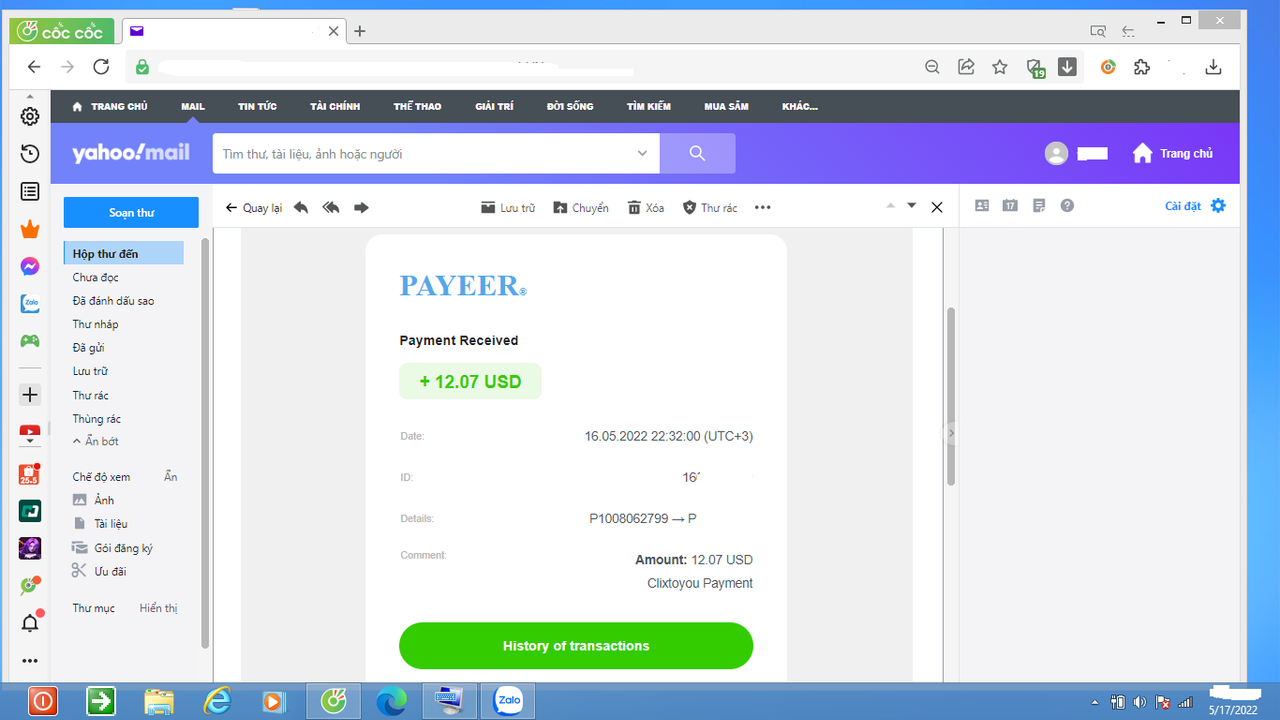The width and height of the screenshot is (1280, 720).
Task: Click the search magnifier button
Action: pos(698,154)
